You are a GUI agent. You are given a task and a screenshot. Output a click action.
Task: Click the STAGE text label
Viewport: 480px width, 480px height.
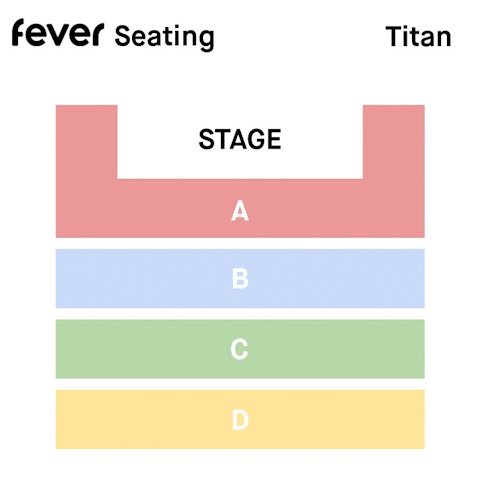pos(240,139)
